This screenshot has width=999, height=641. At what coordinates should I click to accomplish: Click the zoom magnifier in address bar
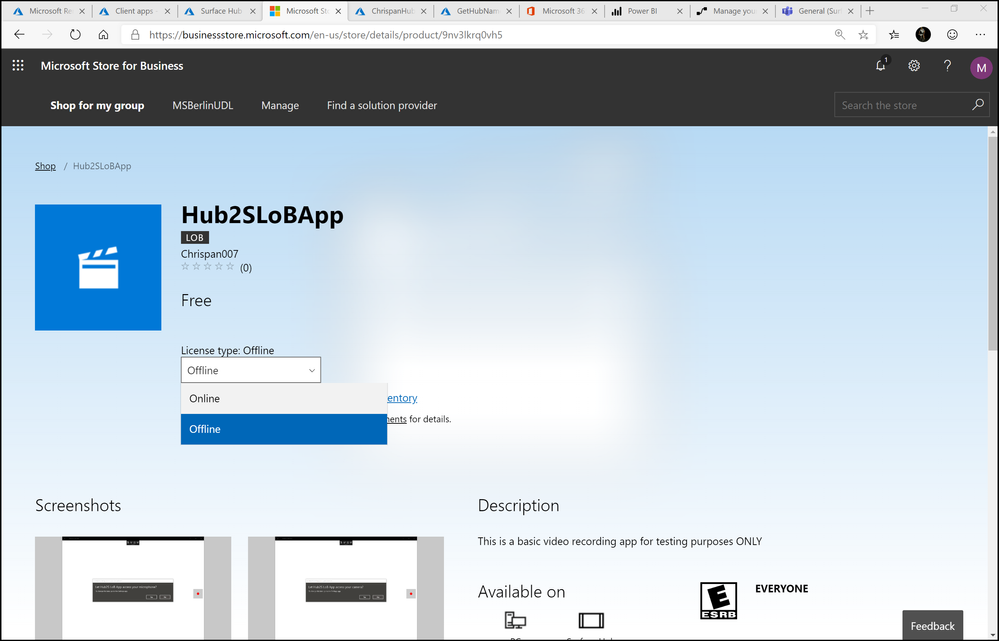840,34
